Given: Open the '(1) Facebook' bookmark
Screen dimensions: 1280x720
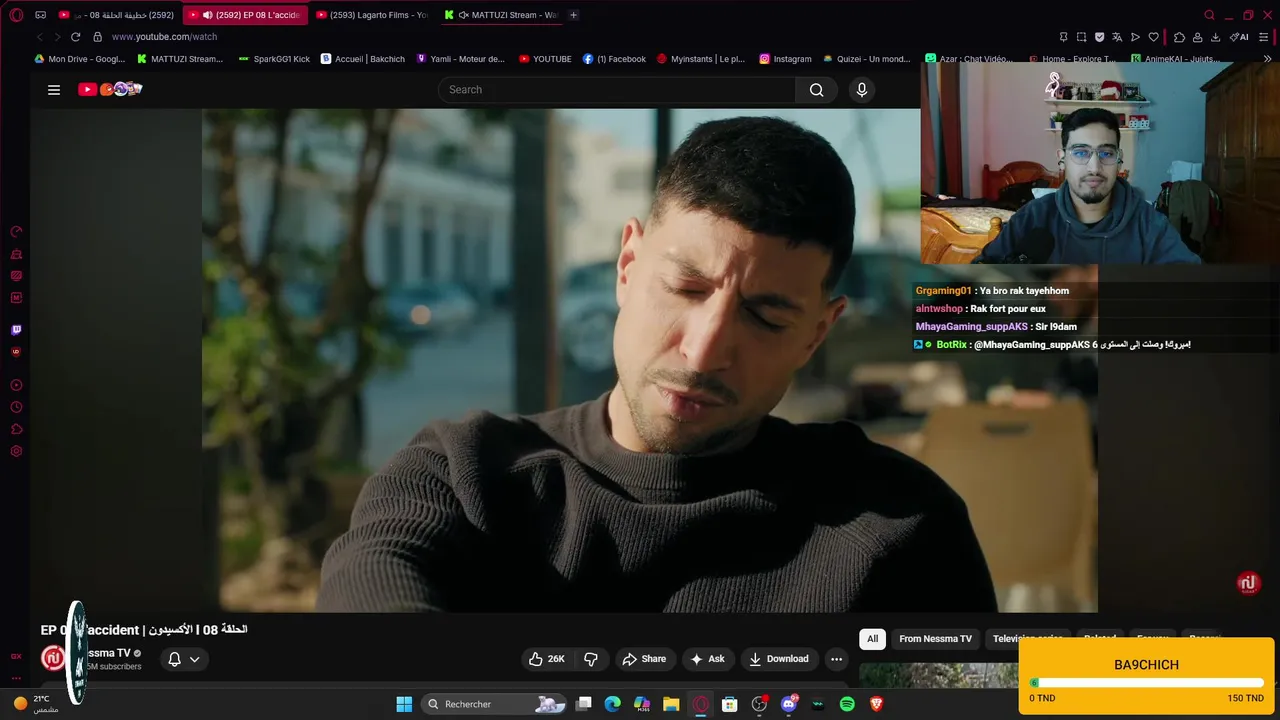Looking at the screenshot, I should 614,59.
